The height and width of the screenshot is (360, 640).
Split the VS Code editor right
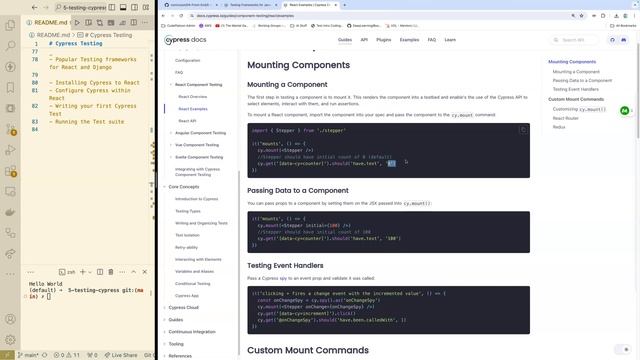click(x=134, y=22)
